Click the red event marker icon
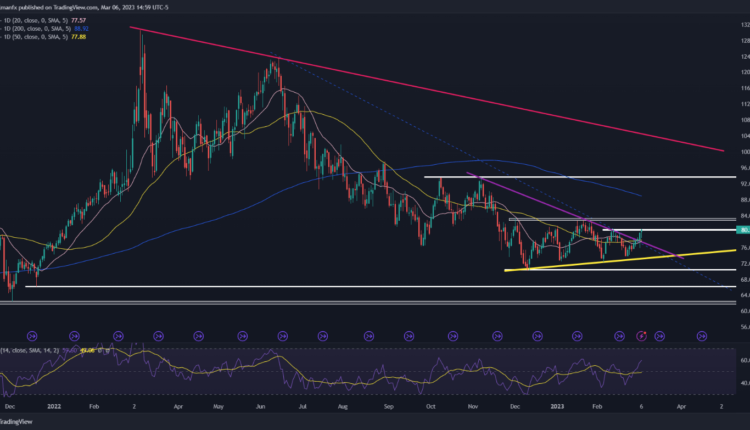The height and width of the screenshot is (430, 750). click(641, 335)
